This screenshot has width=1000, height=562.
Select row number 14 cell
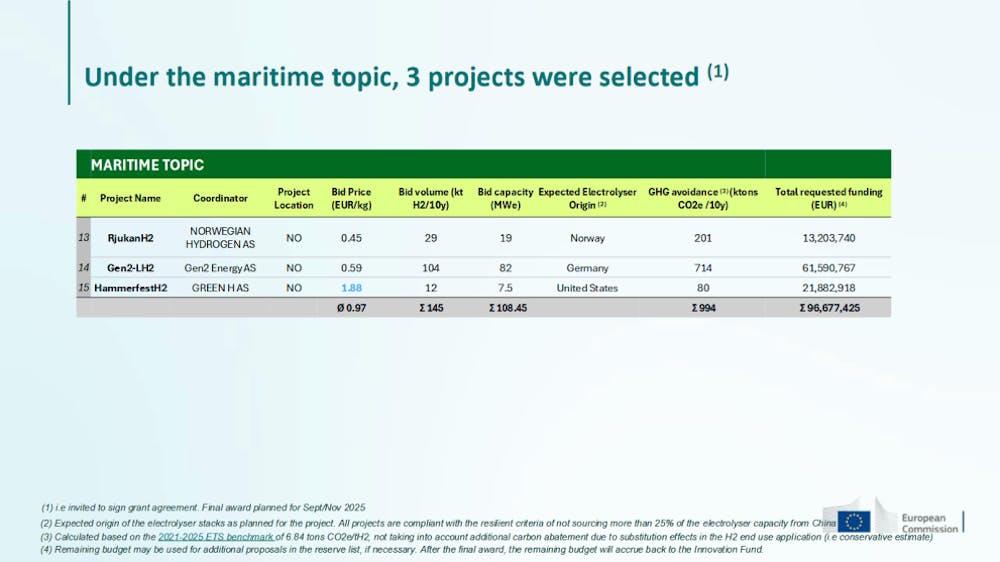(x=84, y=267)
